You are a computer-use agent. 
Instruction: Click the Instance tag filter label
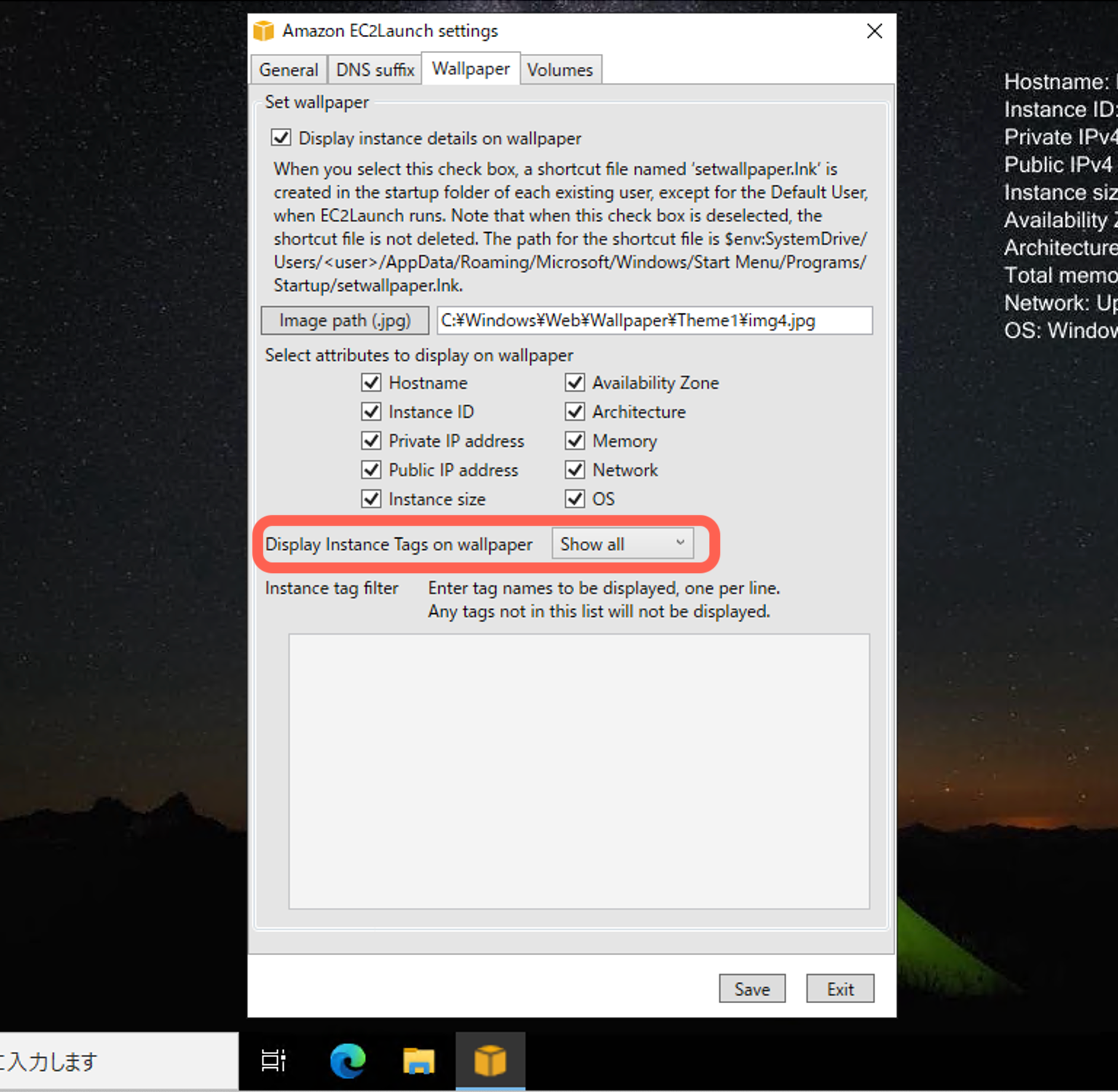(x=332, y=588)
